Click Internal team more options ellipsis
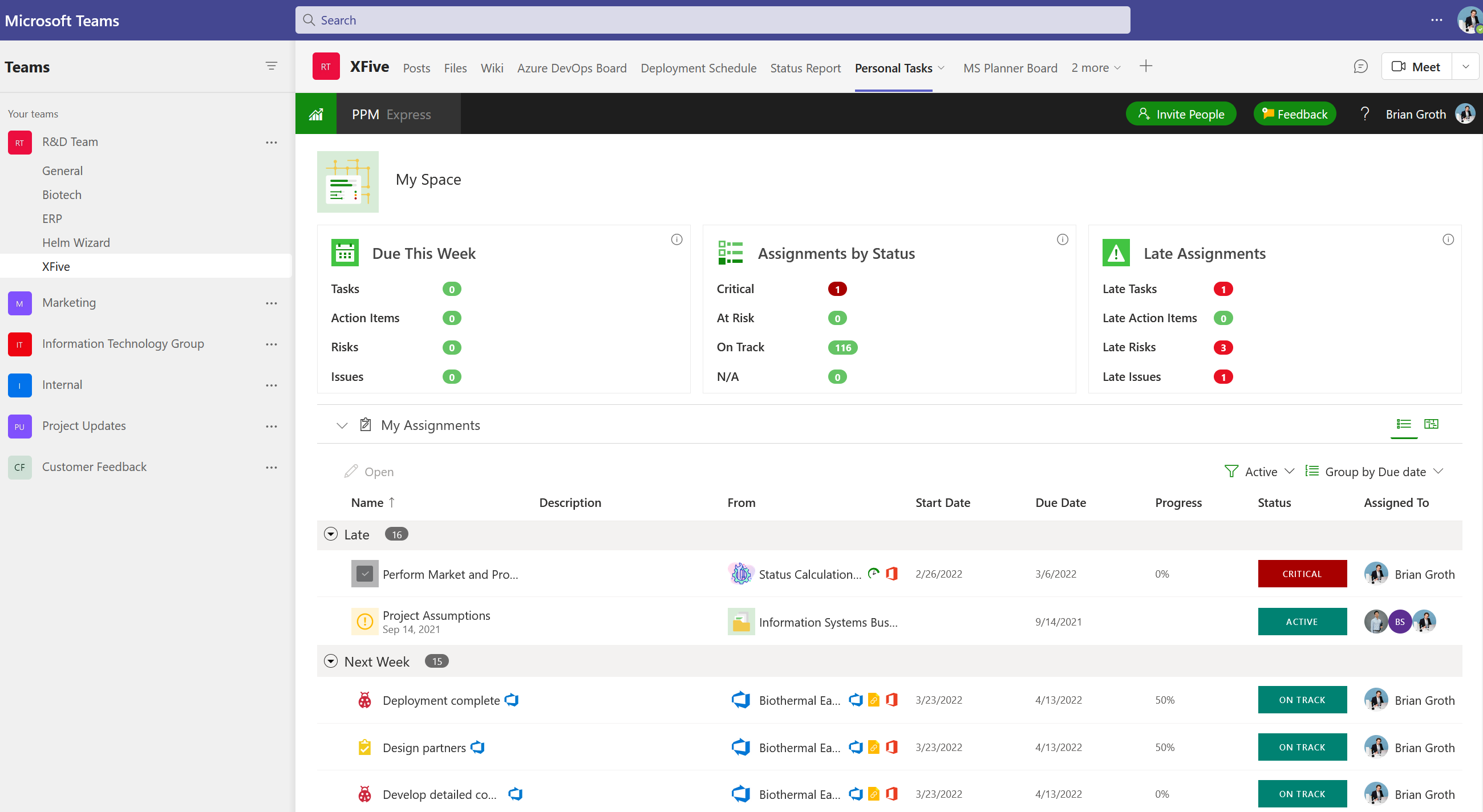Image resolution: width=1483 pixels, height=812 pixels. (x=271, y=385)
